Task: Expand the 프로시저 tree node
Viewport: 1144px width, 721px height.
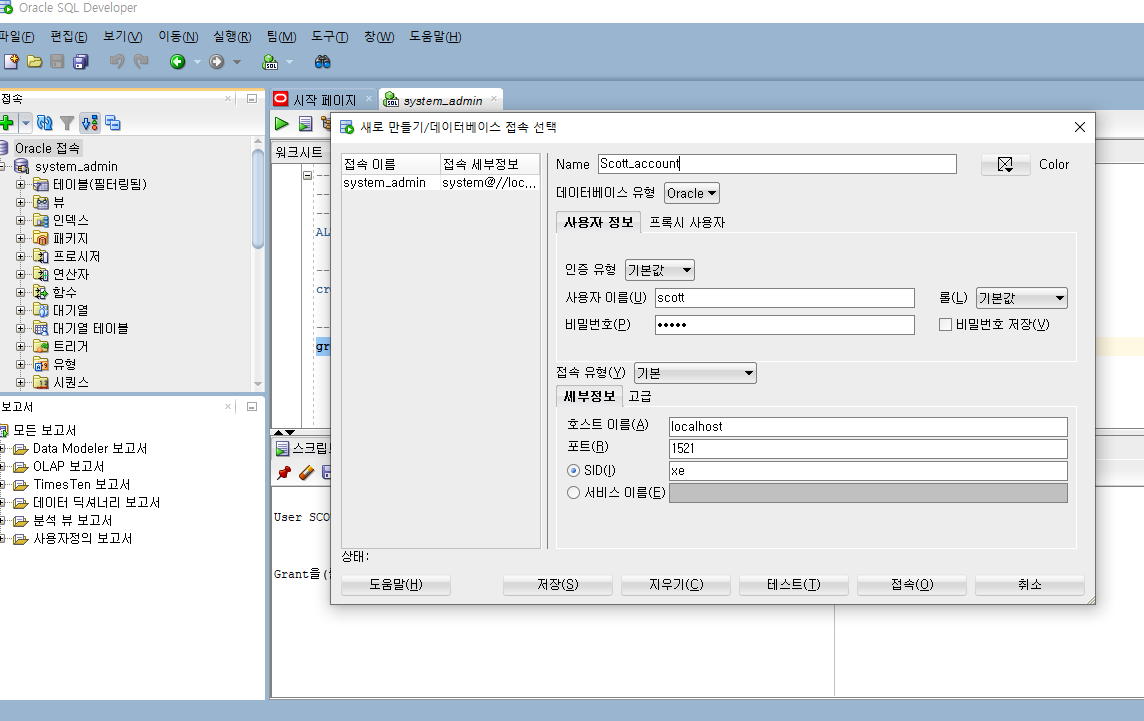Action: [20, 256]
